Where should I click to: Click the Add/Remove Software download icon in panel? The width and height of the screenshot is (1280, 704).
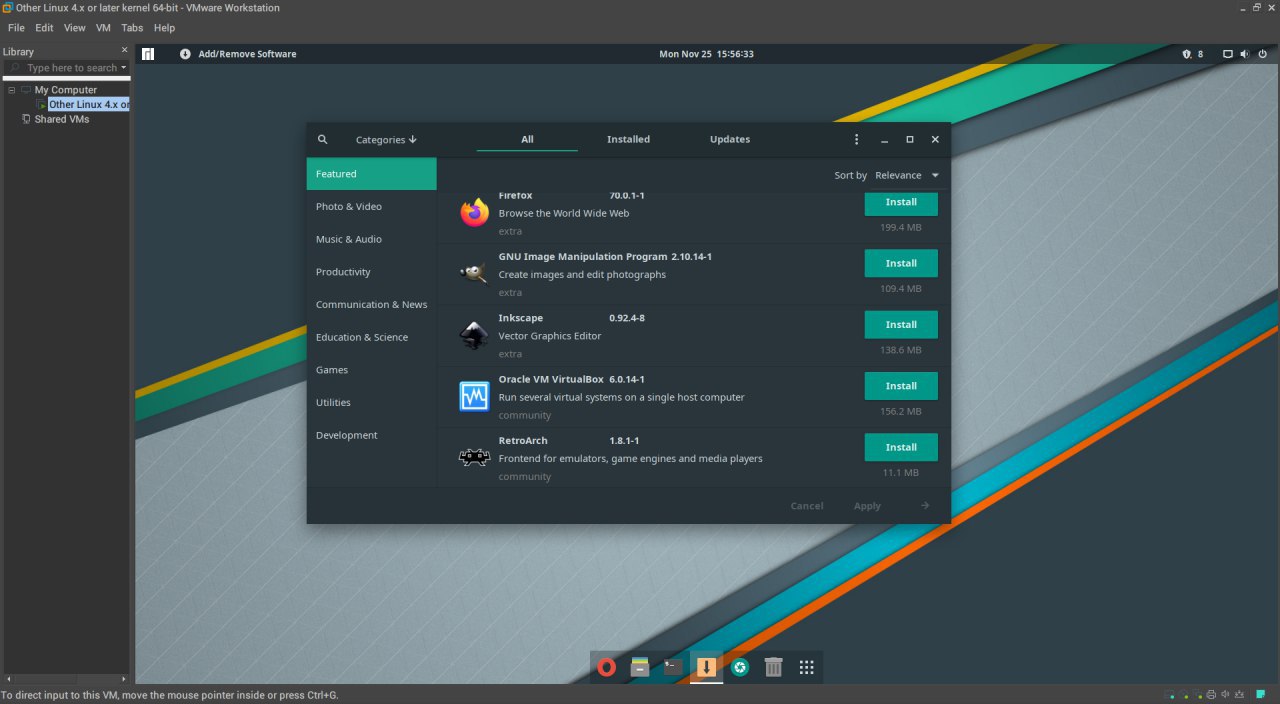tap(185, 54)
